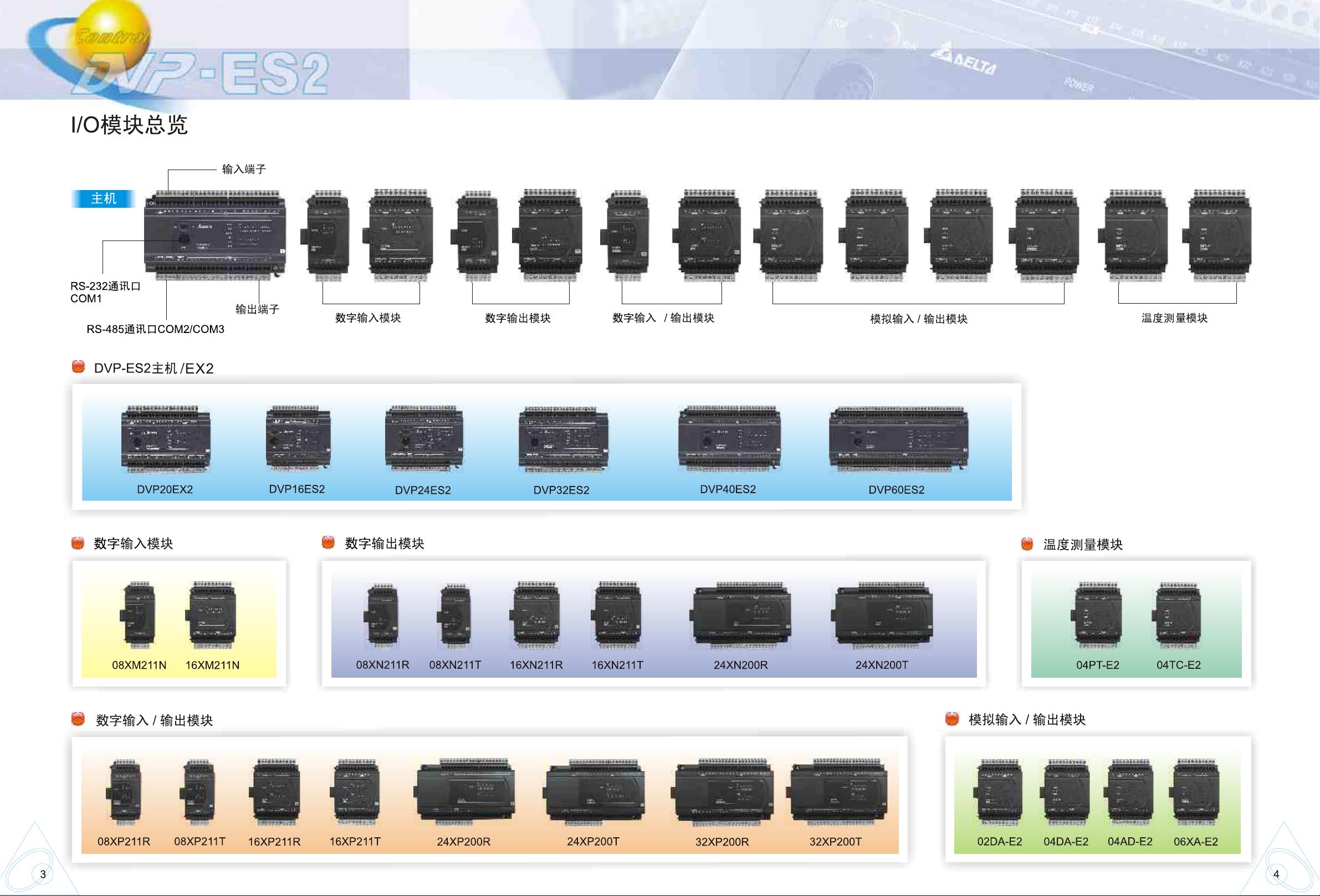This screenshot has width=1320, height=896.
Task: Select the 16XN211T output module image
Action: pyautogui.click(x=617, y=615)
